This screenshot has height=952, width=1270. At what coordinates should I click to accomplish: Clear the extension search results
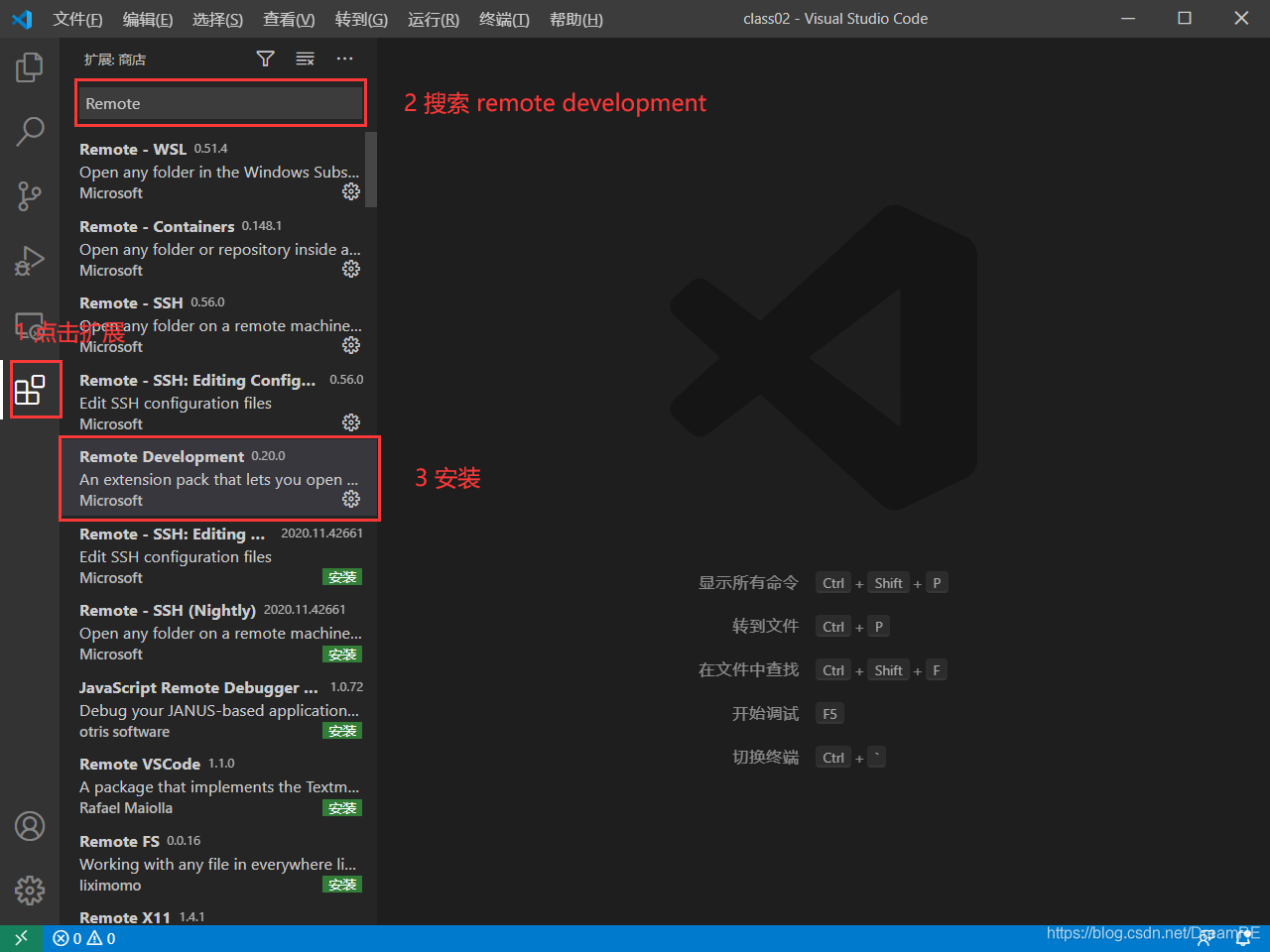[305, 59]
